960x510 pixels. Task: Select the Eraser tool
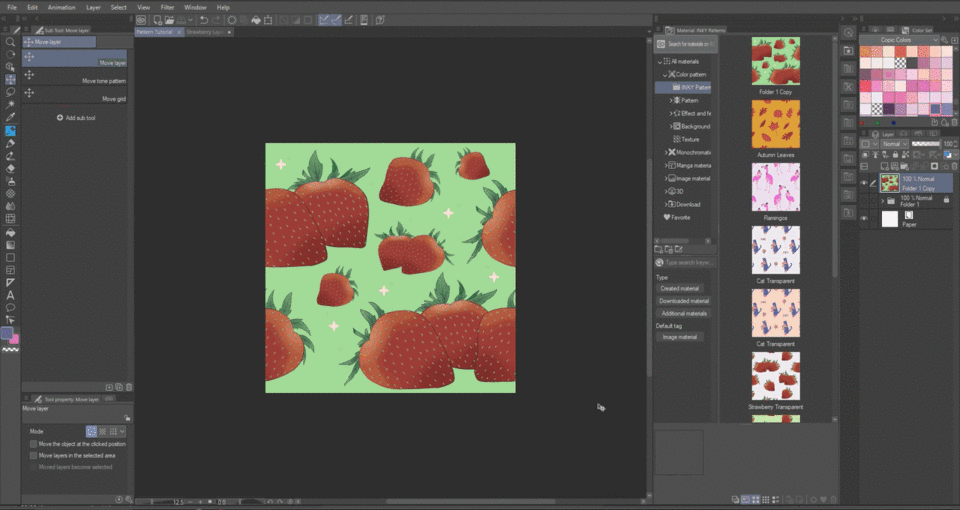coord(10,169)
